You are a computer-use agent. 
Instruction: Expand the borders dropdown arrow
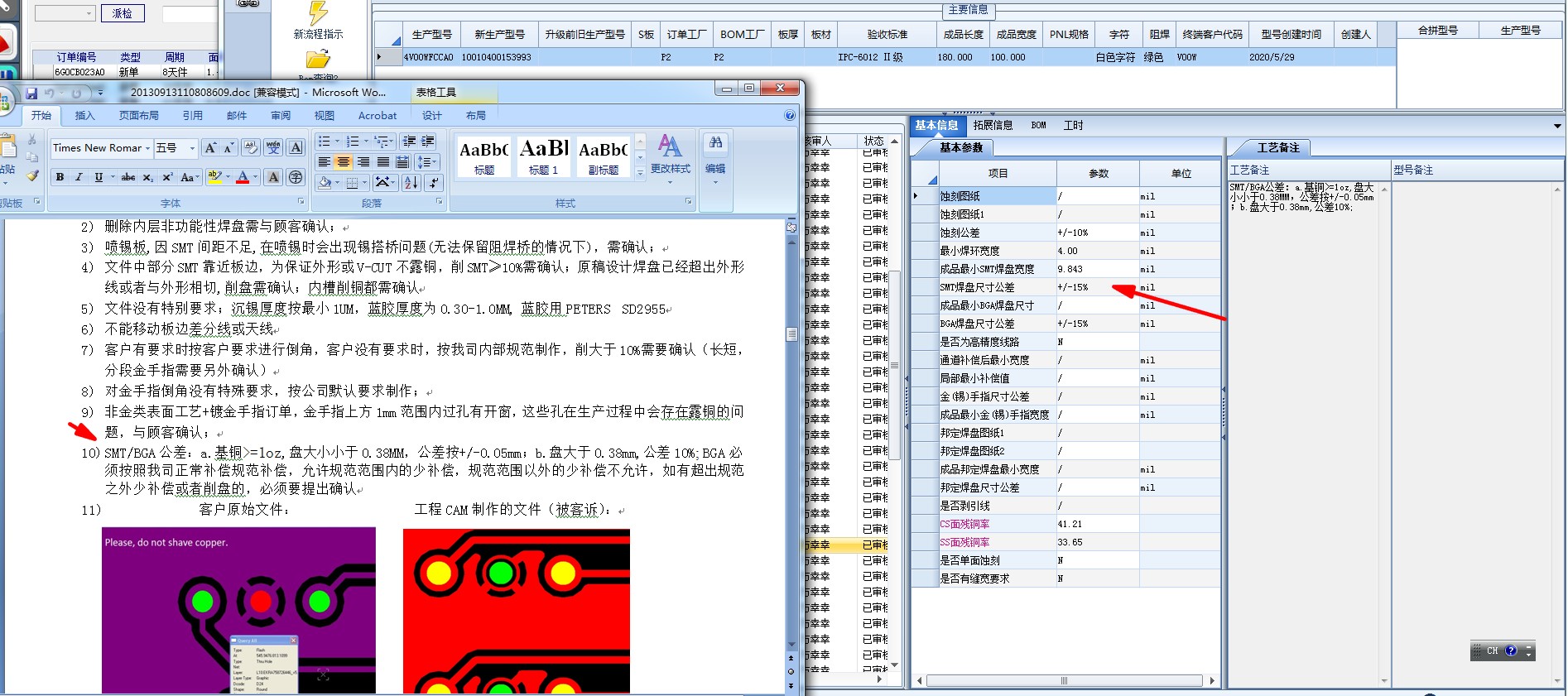click(365, 183)
